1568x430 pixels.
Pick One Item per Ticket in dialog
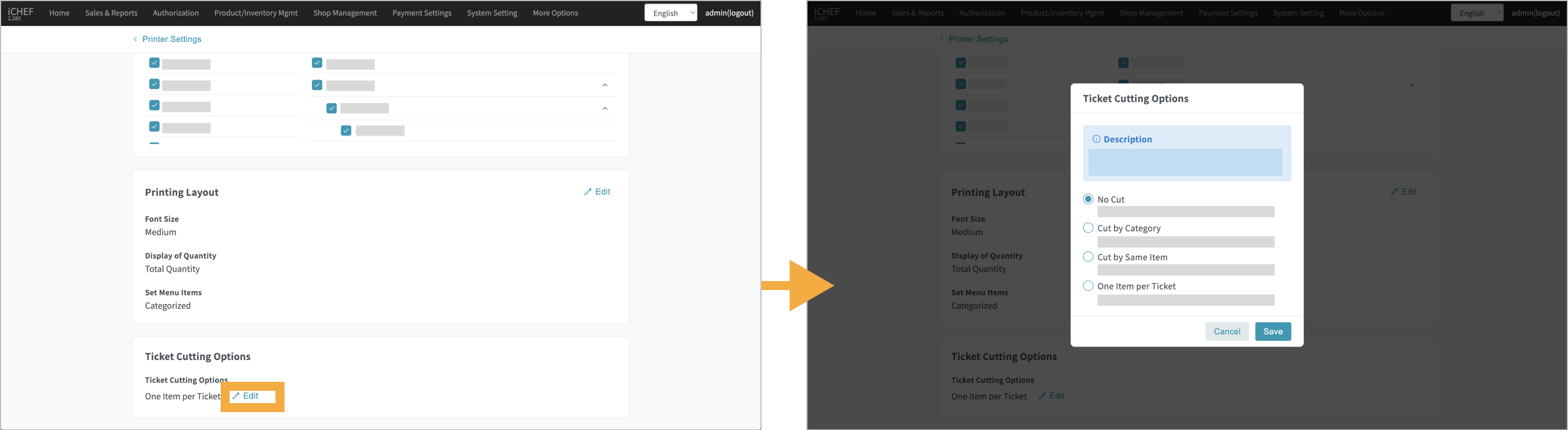[1088, 286]
